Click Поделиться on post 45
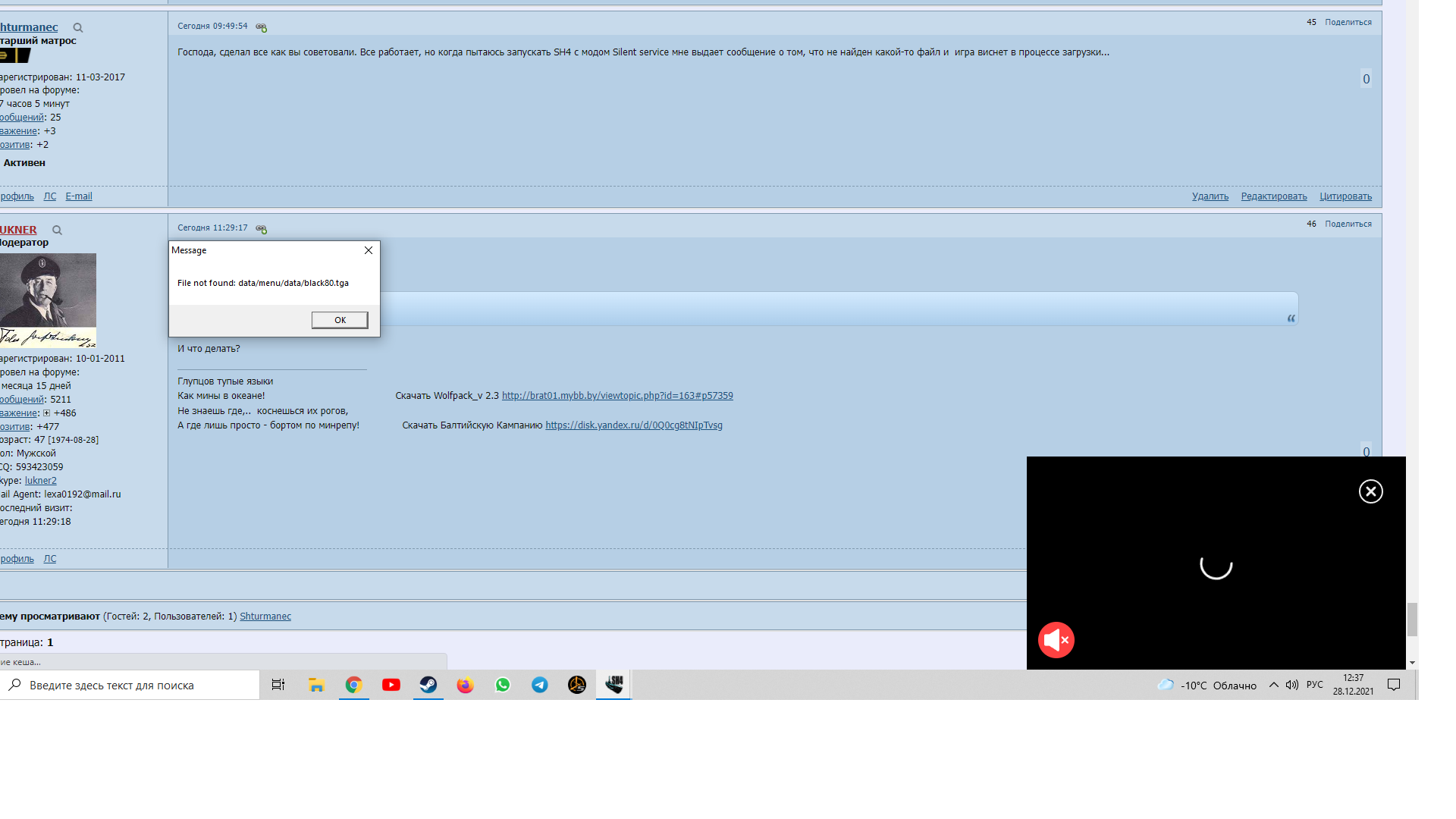 click(1348, 23)
